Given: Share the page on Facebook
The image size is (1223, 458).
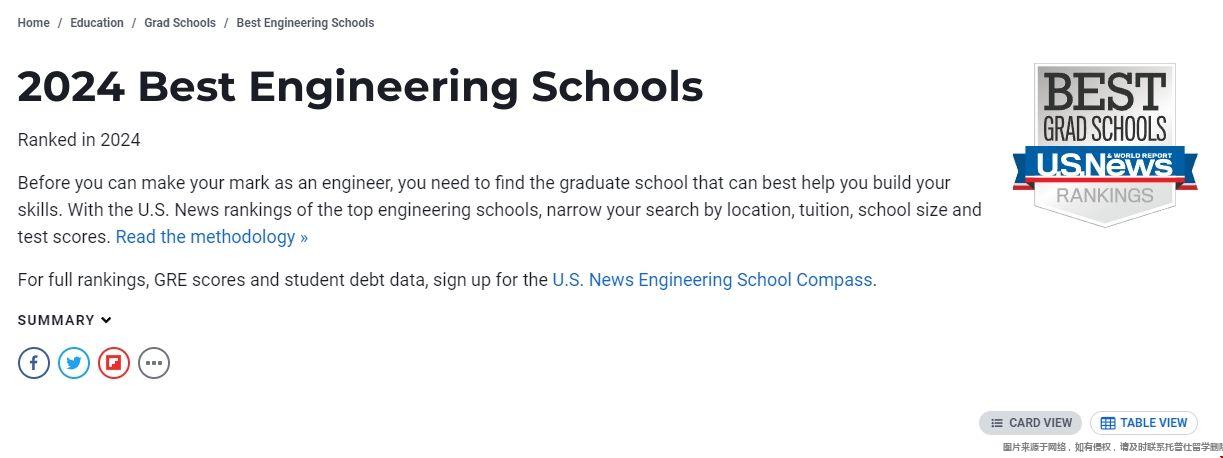Looking at the screenshot, I should click(x=34, y=362).
